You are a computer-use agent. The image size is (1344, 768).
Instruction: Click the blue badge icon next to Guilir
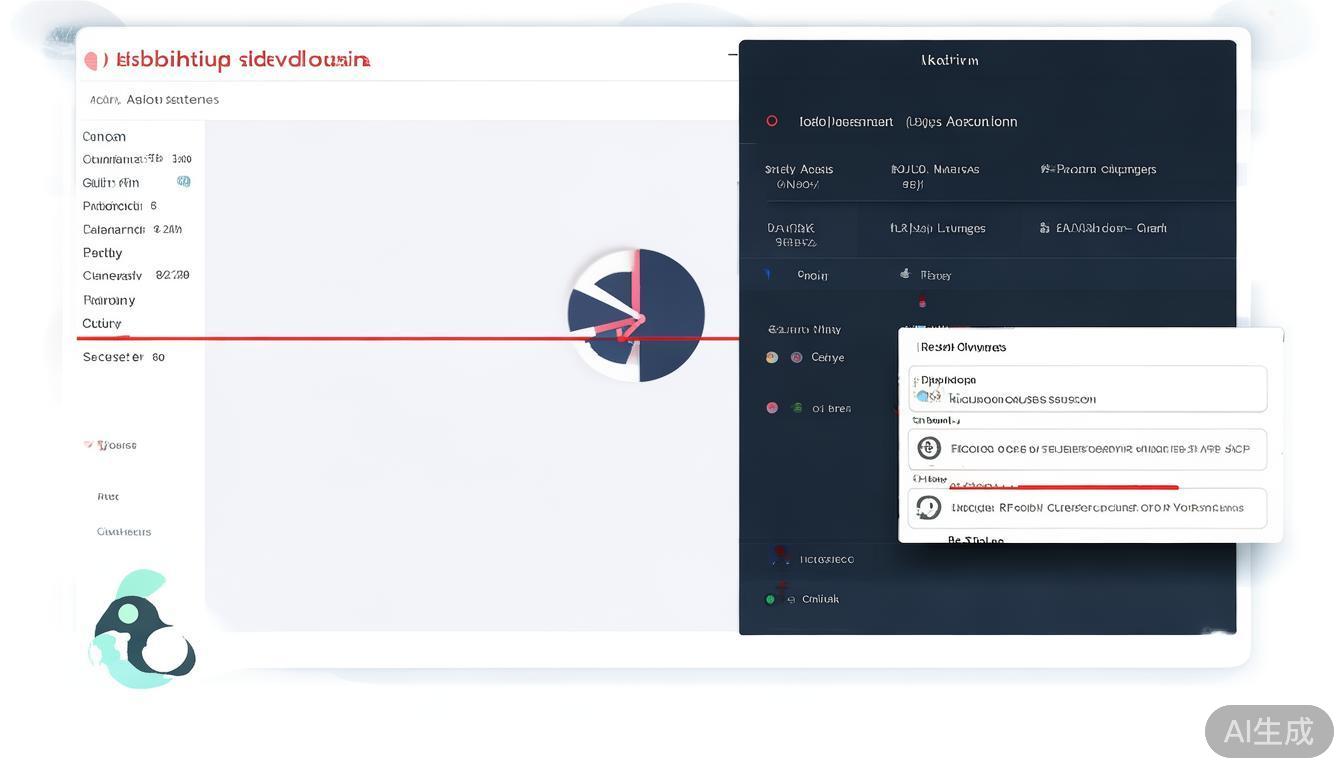[184, 182]
